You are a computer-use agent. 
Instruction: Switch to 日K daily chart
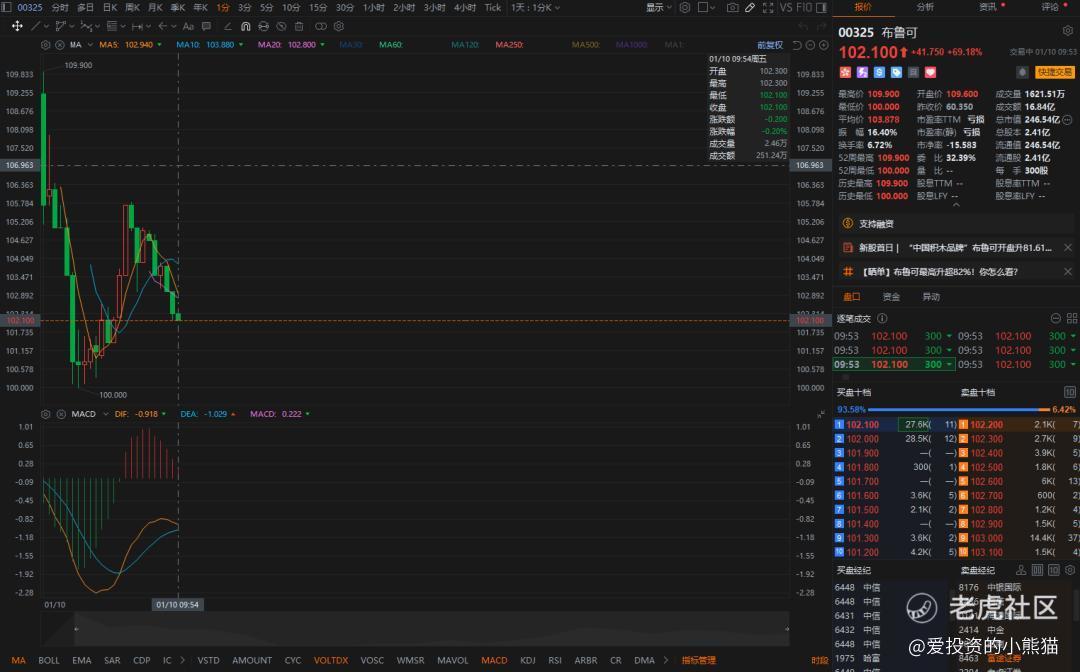click(x=110, y=7)
